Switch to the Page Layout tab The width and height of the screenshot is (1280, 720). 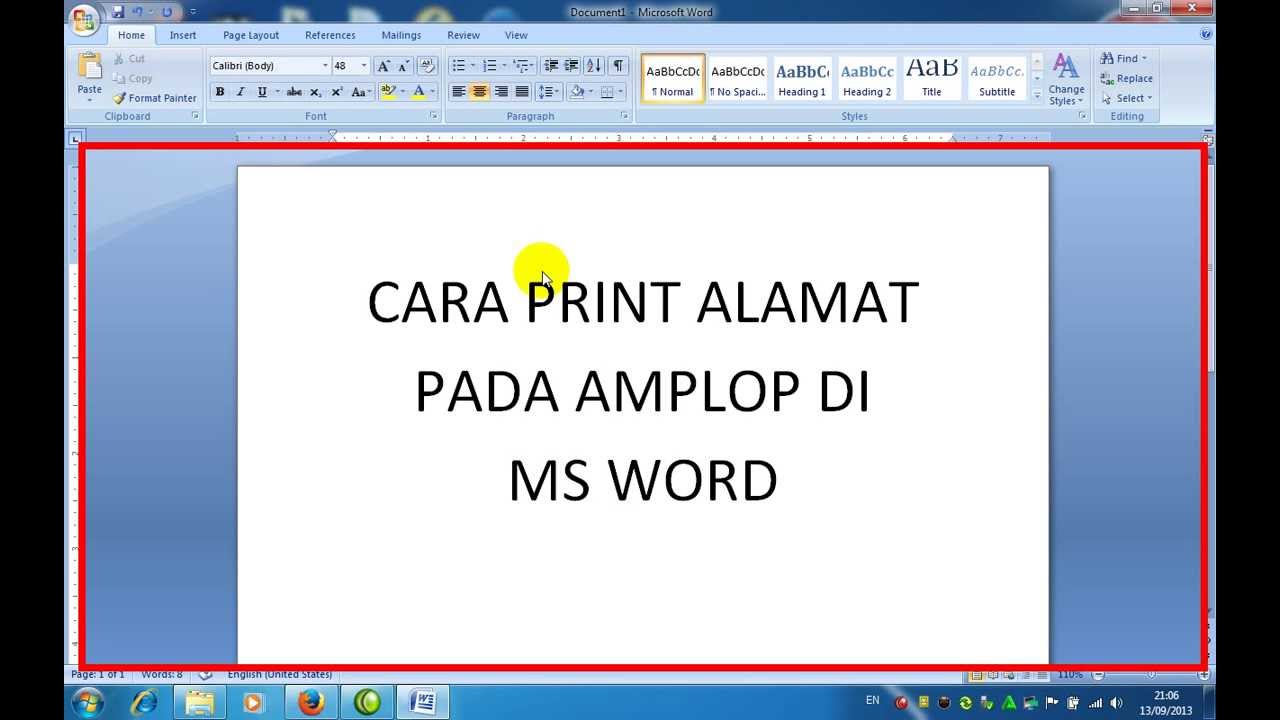point(251,35)
